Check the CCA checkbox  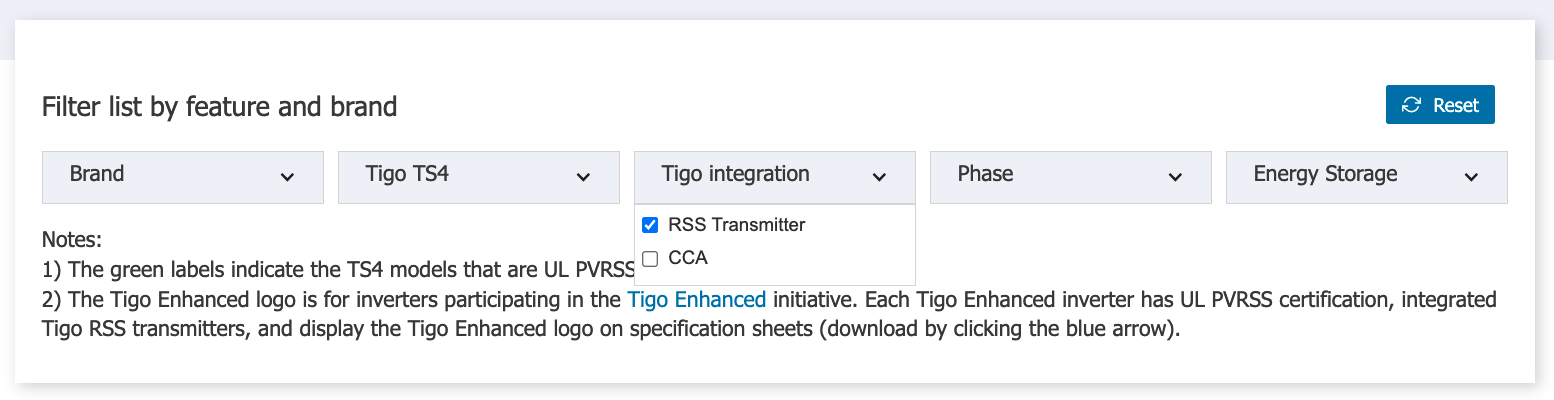point(650,259)
